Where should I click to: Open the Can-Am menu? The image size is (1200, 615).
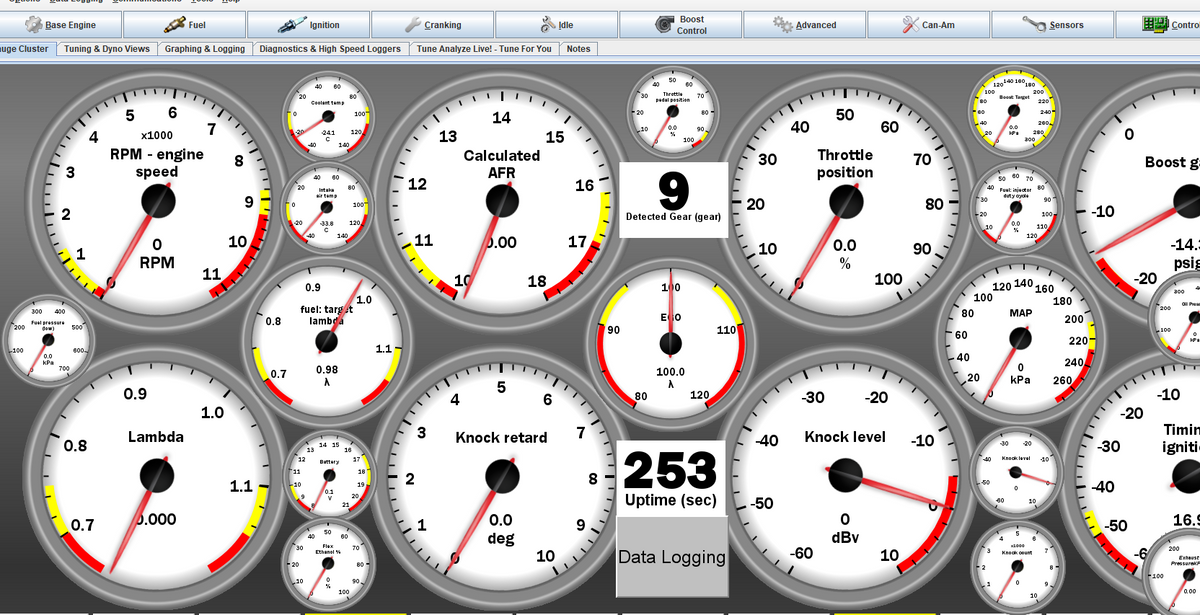click(929, 24)
